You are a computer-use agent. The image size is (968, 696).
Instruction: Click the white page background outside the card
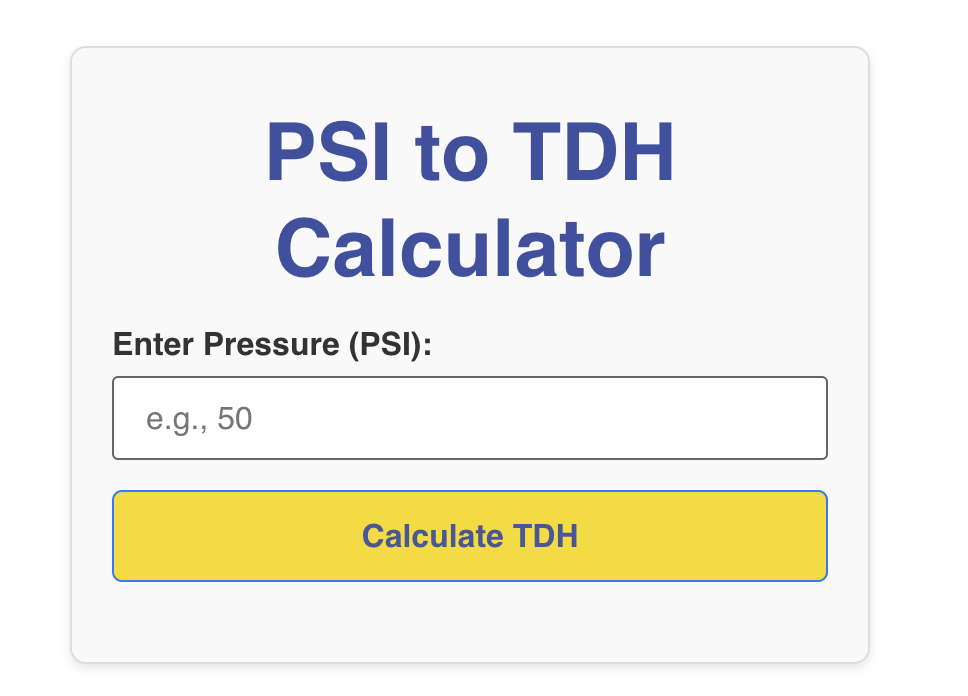pos(920,350)
